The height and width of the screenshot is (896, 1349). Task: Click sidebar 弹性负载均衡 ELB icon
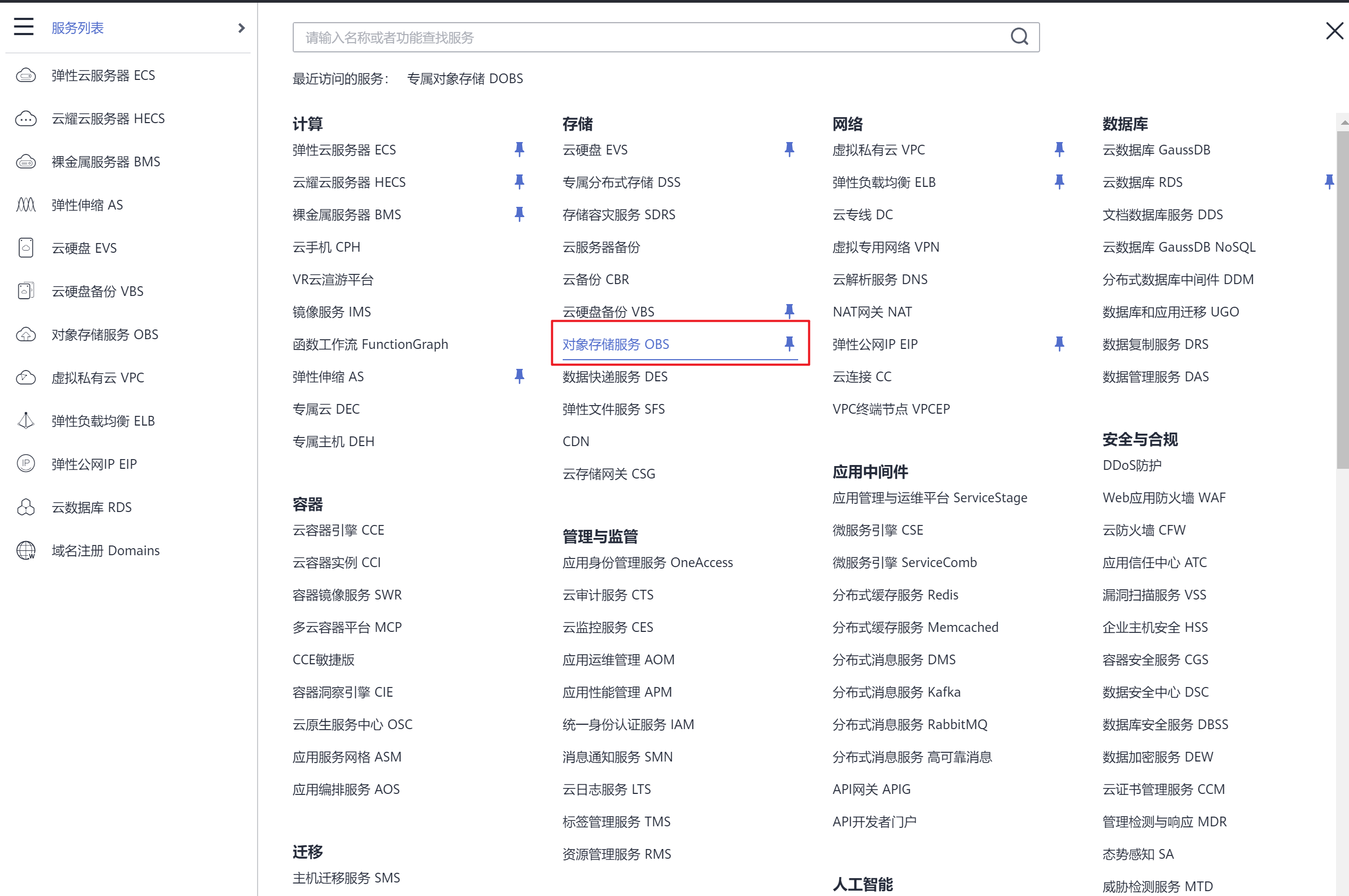tap(26, 421)
